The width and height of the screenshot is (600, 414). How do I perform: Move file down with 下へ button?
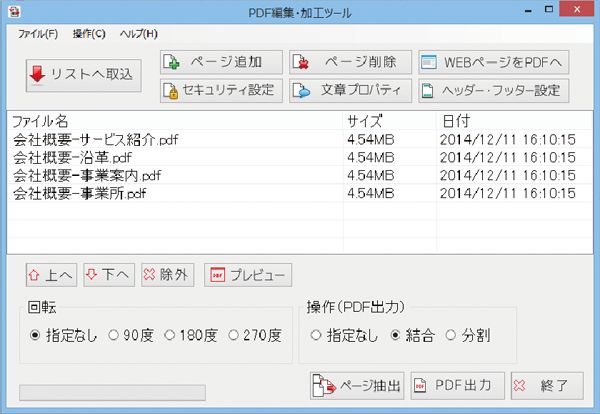click(107, 275)
